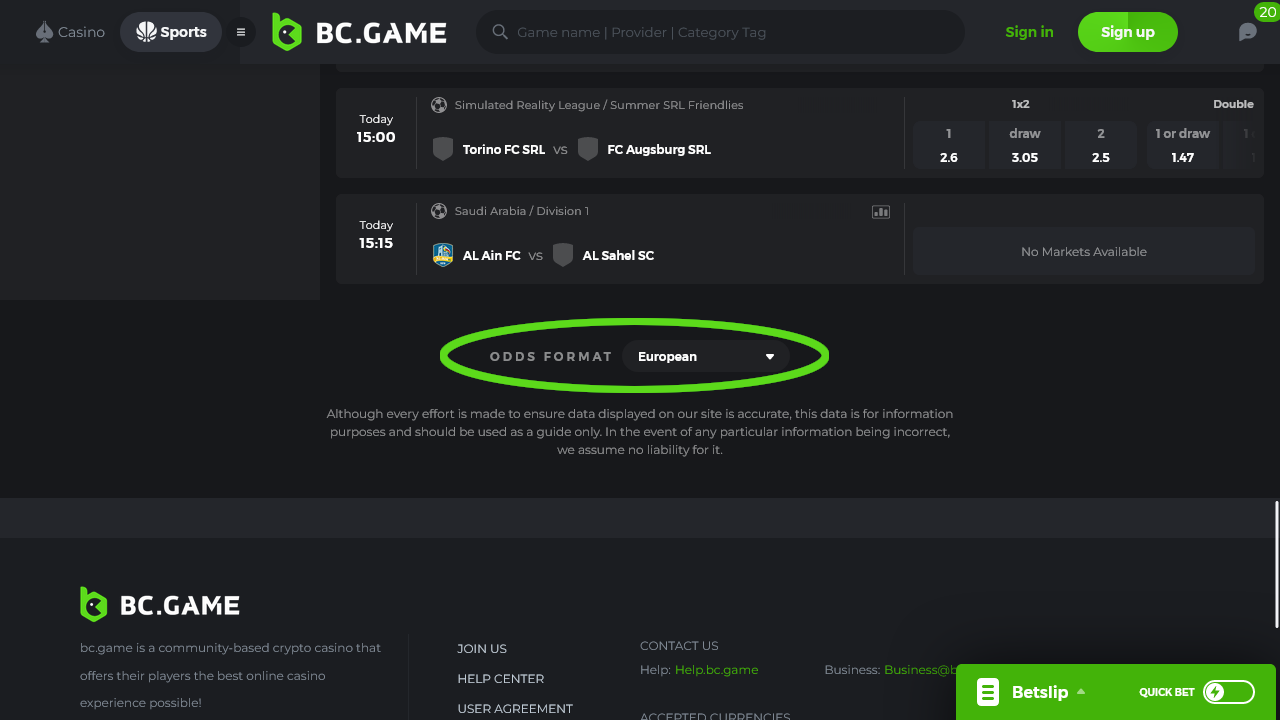
Task: Click the search magnifier icon
Action: point(500,32)
